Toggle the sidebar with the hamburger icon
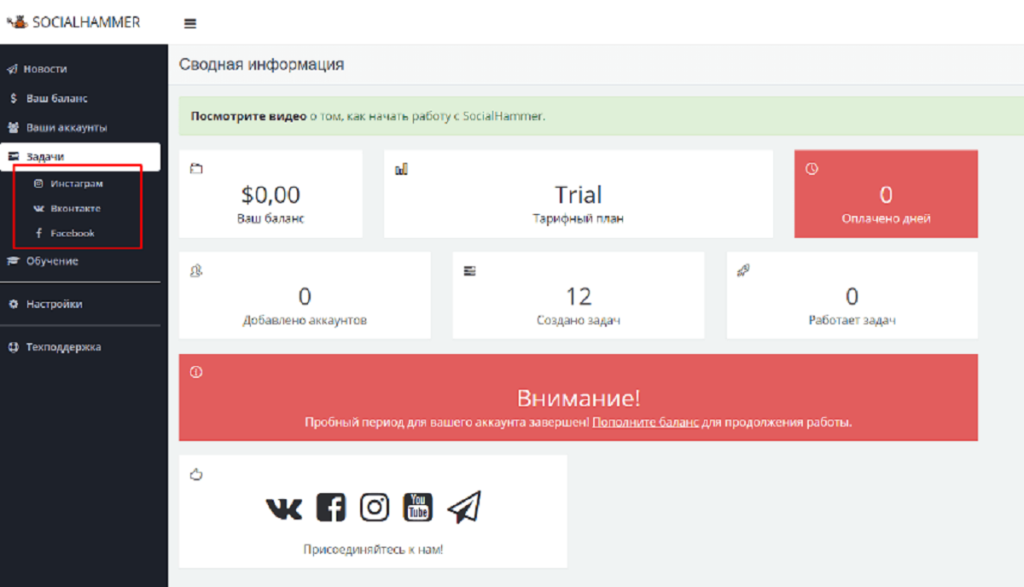 (190, 23)
